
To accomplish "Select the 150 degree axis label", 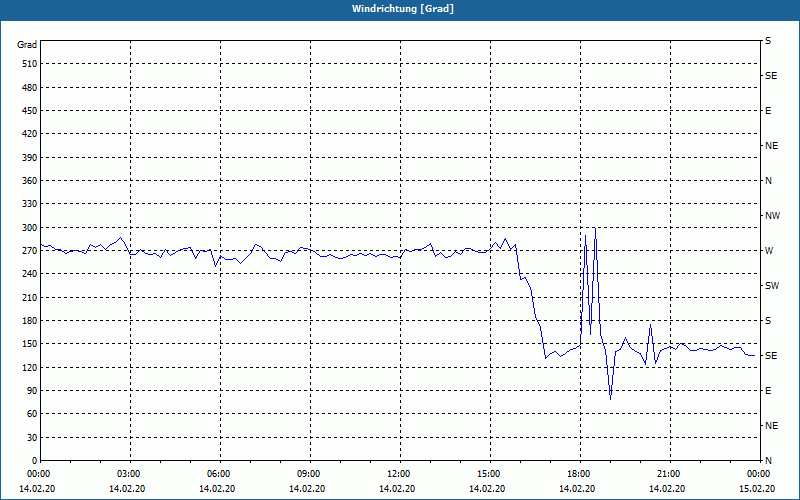I will [30, 344].
